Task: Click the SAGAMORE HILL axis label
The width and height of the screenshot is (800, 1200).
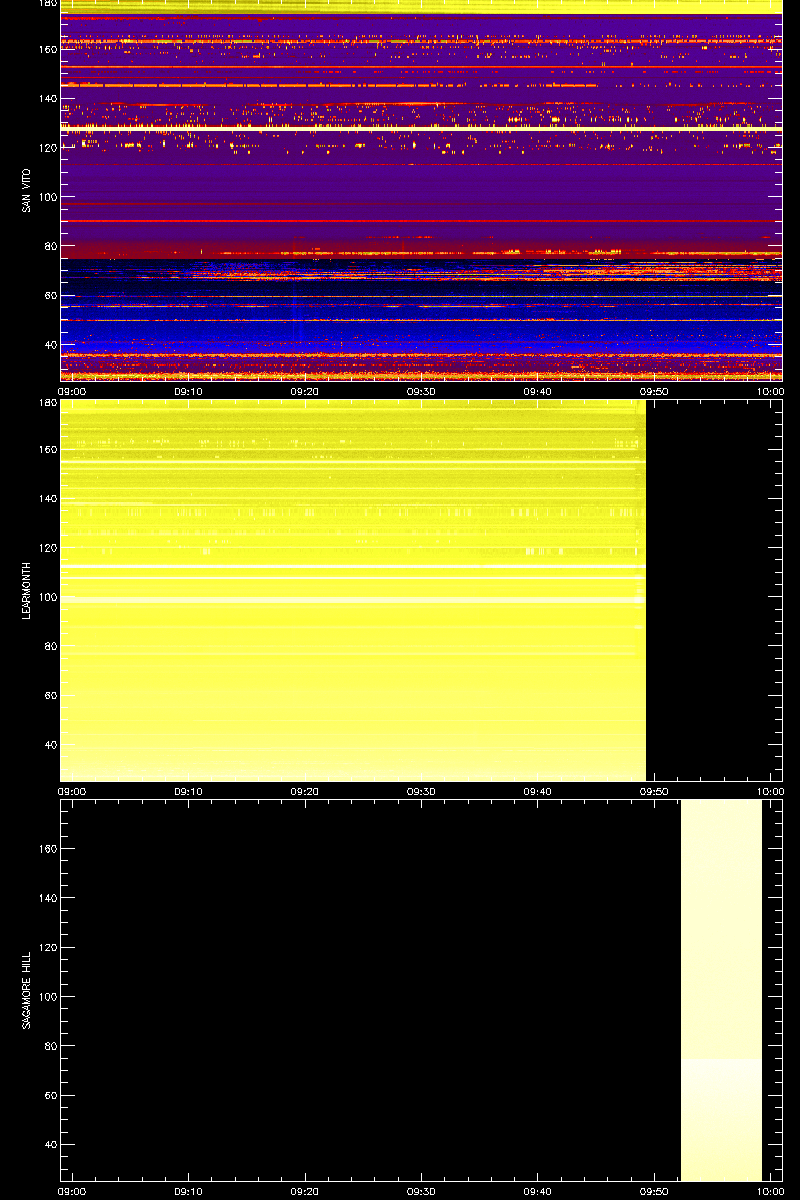Action: pyautogui.click(x=27, y=990)
